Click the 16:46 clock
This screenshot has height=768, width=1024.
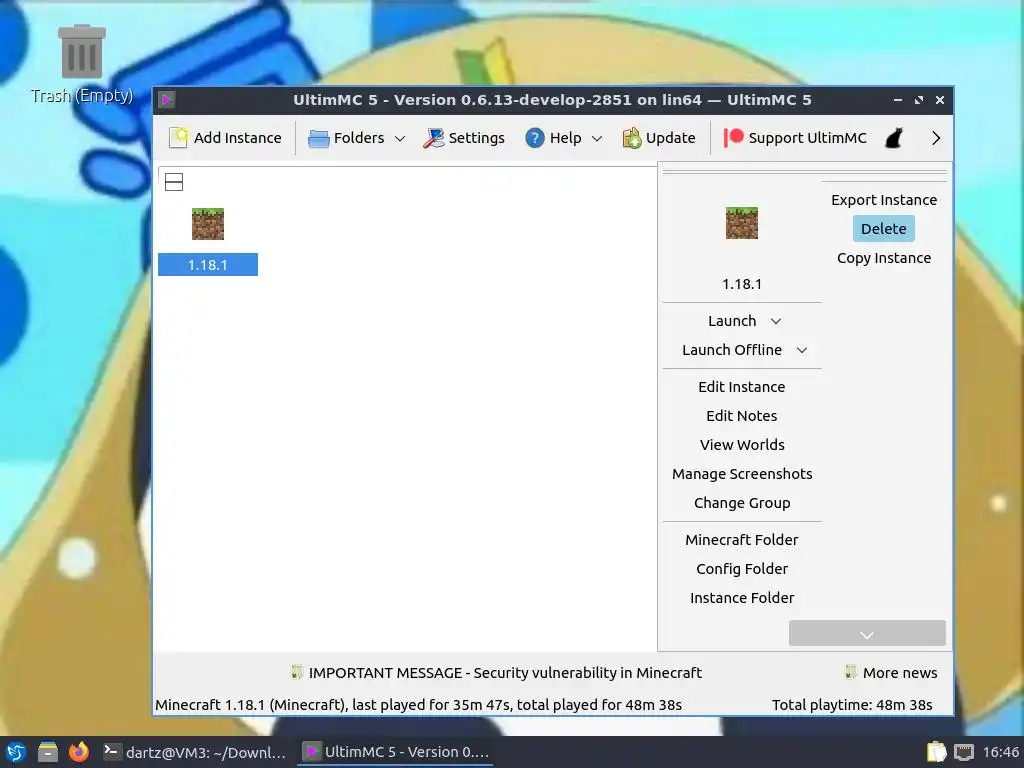[x=1000, y=752]
